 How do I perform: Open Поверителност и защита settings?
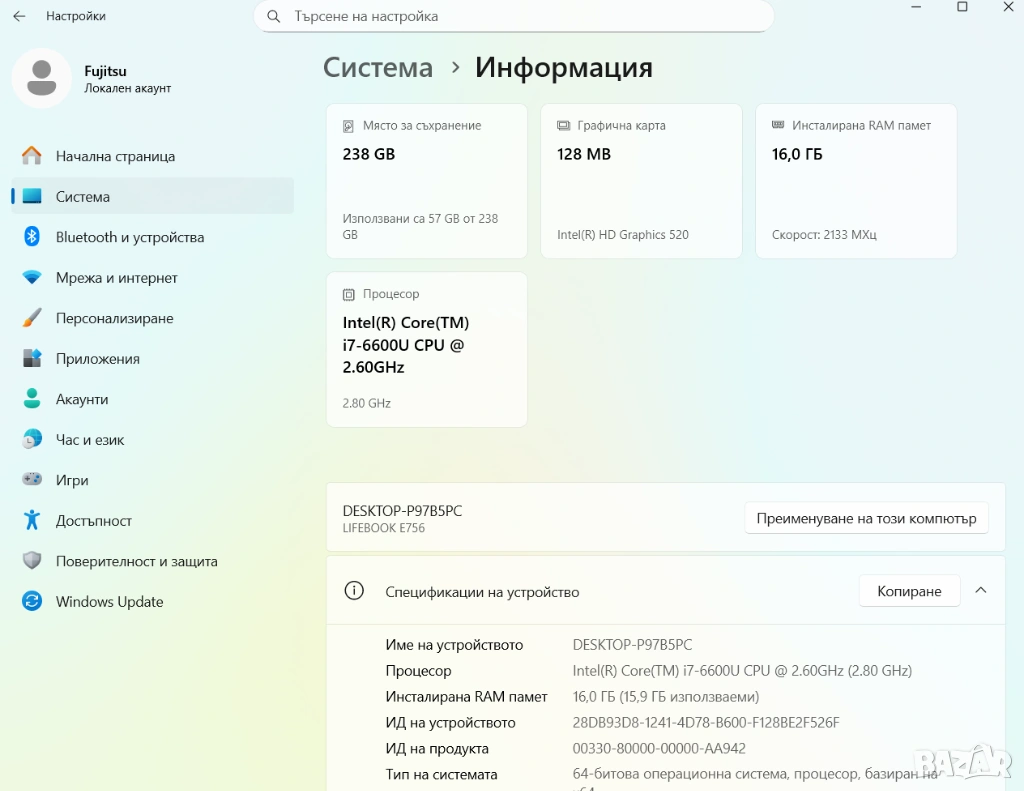click(136, 561)
